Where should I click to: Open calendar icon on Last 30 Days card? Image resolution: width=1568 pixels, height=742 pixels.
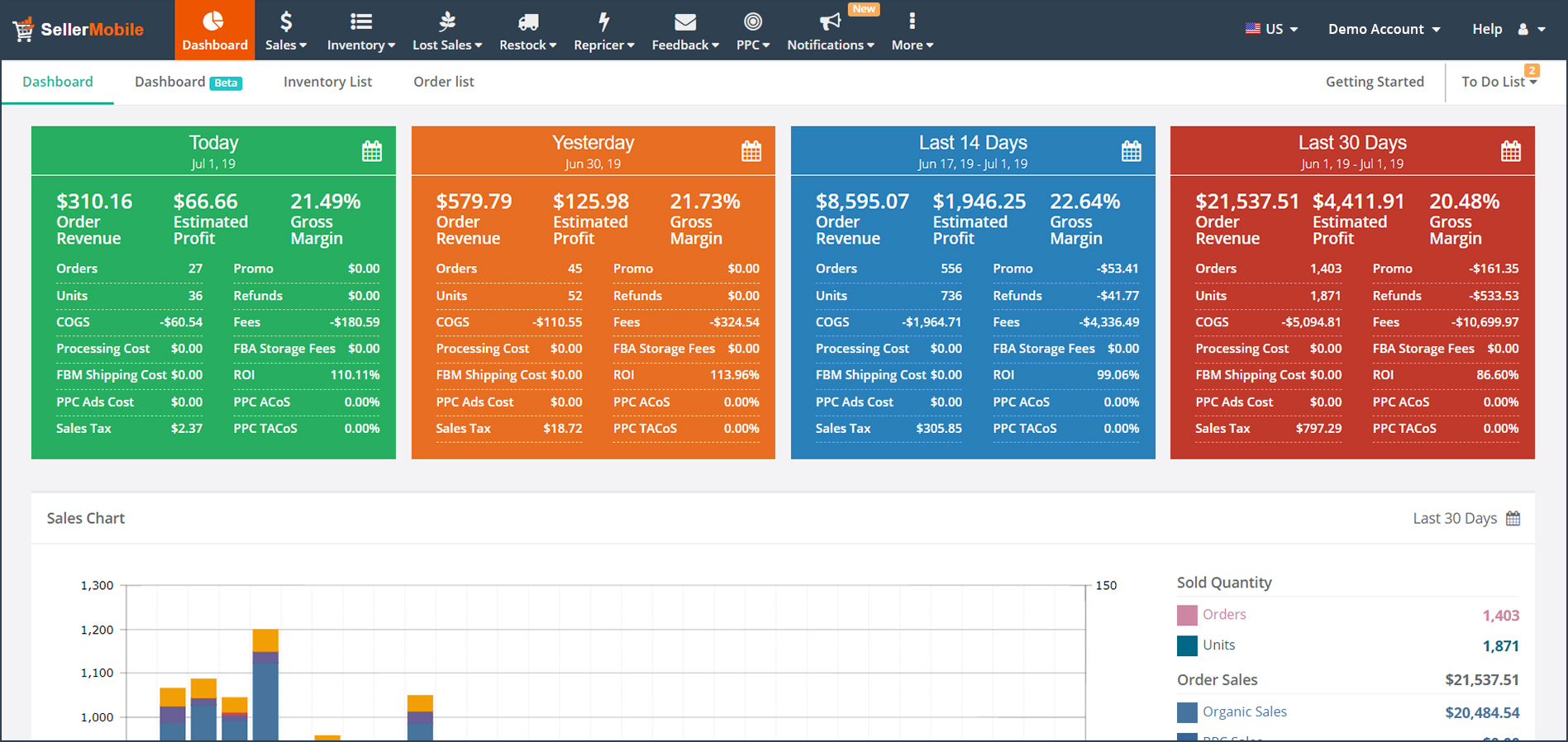click(x=1511, y=151)
